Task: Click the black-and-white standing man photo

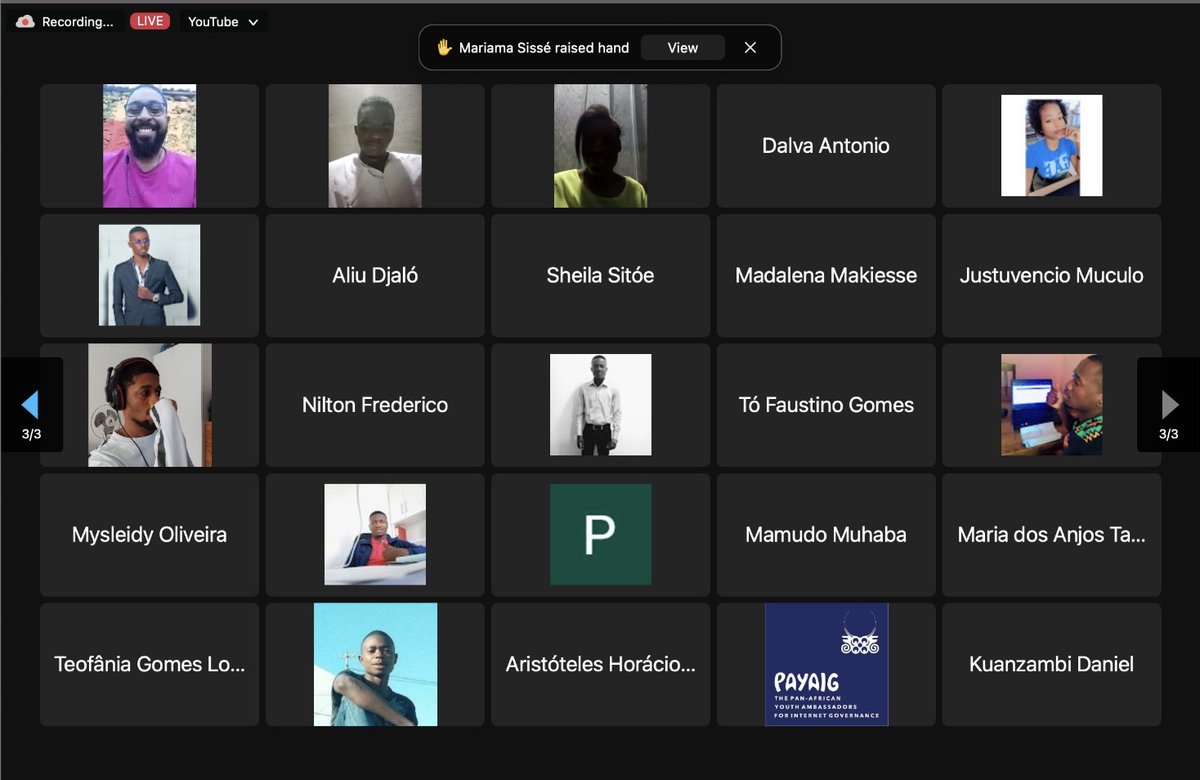Action: [x=600, y=405]
